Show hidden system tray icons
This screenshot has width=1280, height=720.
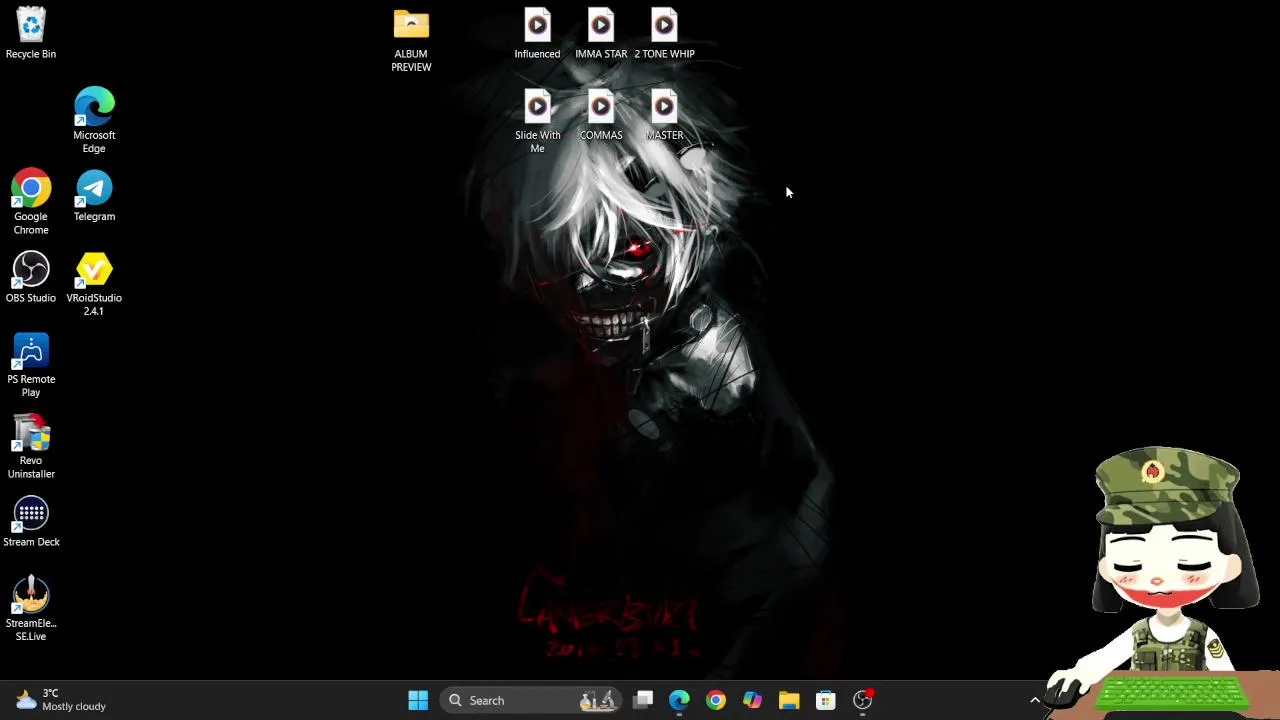point(1035,700)
